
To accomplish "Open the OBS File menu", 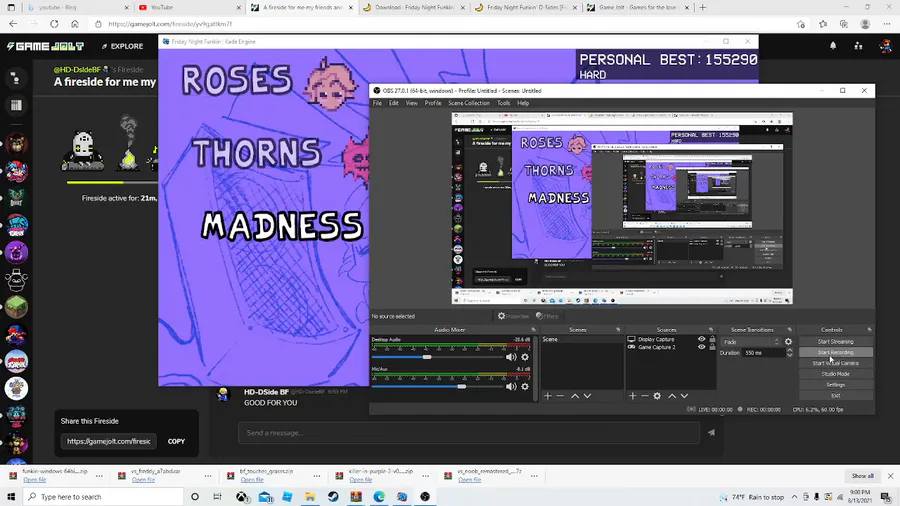I will [377, 103].
